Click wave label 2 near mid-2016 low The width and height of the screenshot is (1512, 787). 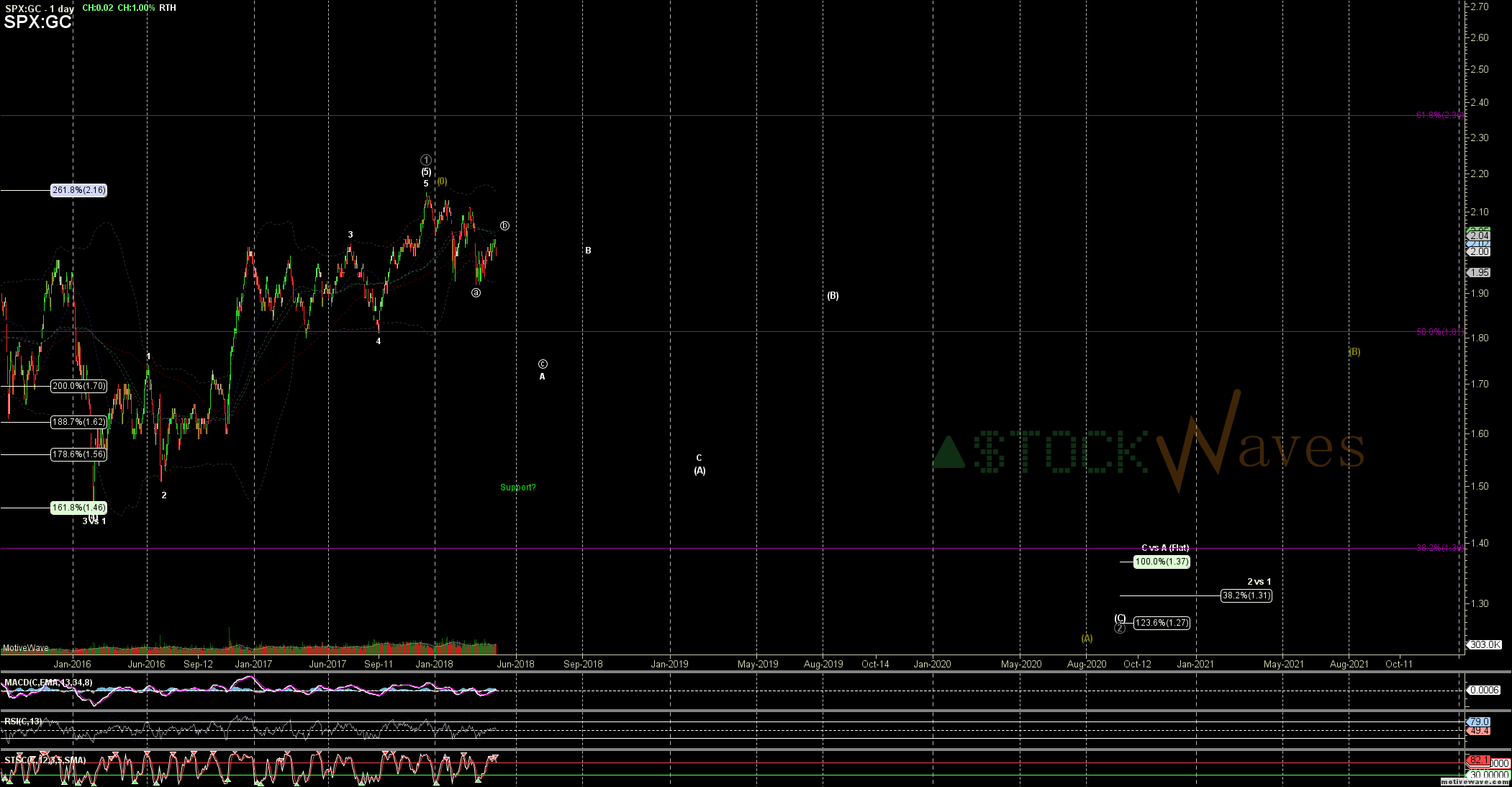point(164,495)
